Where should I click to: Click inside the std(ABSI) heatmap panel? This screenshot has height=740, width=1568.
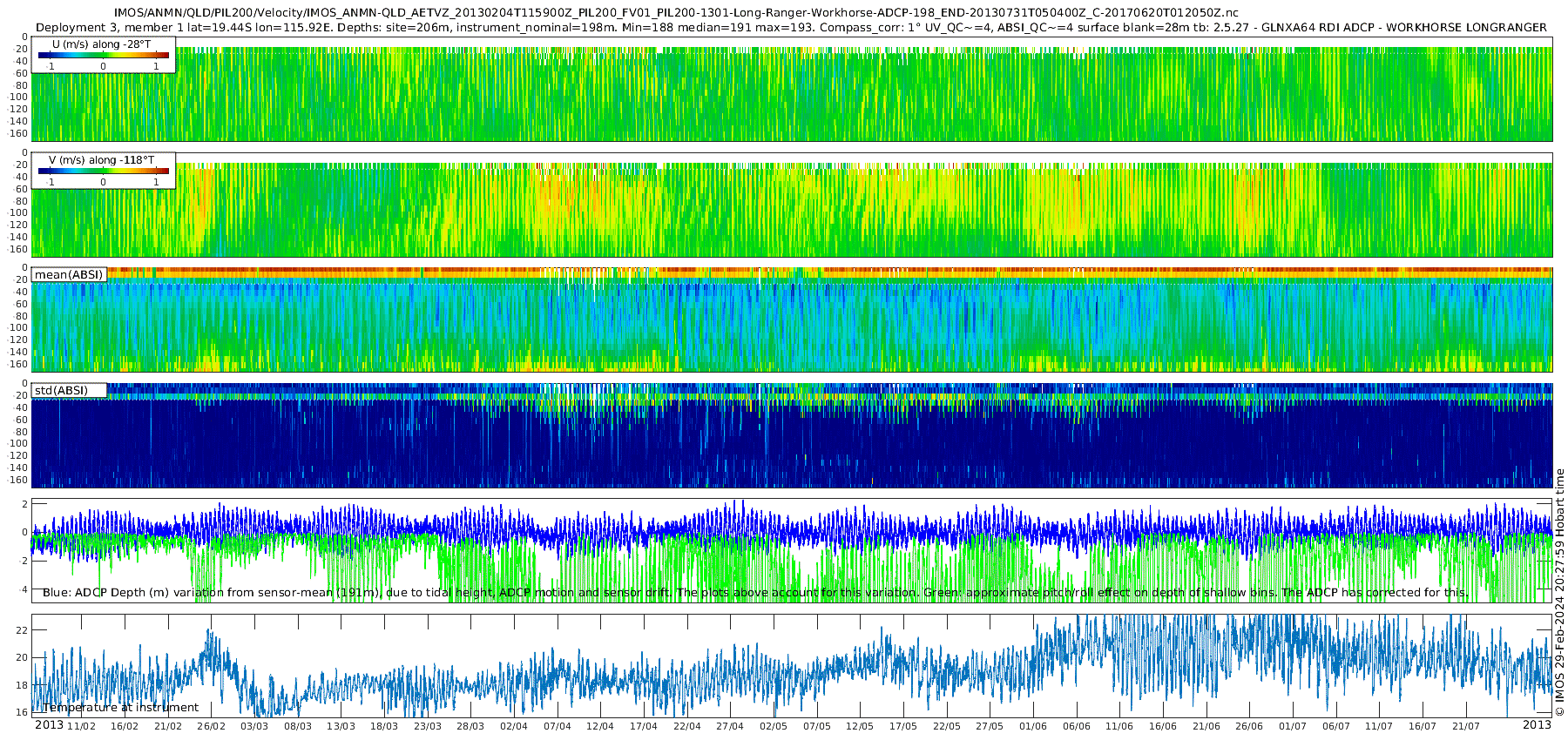[792, 435]
